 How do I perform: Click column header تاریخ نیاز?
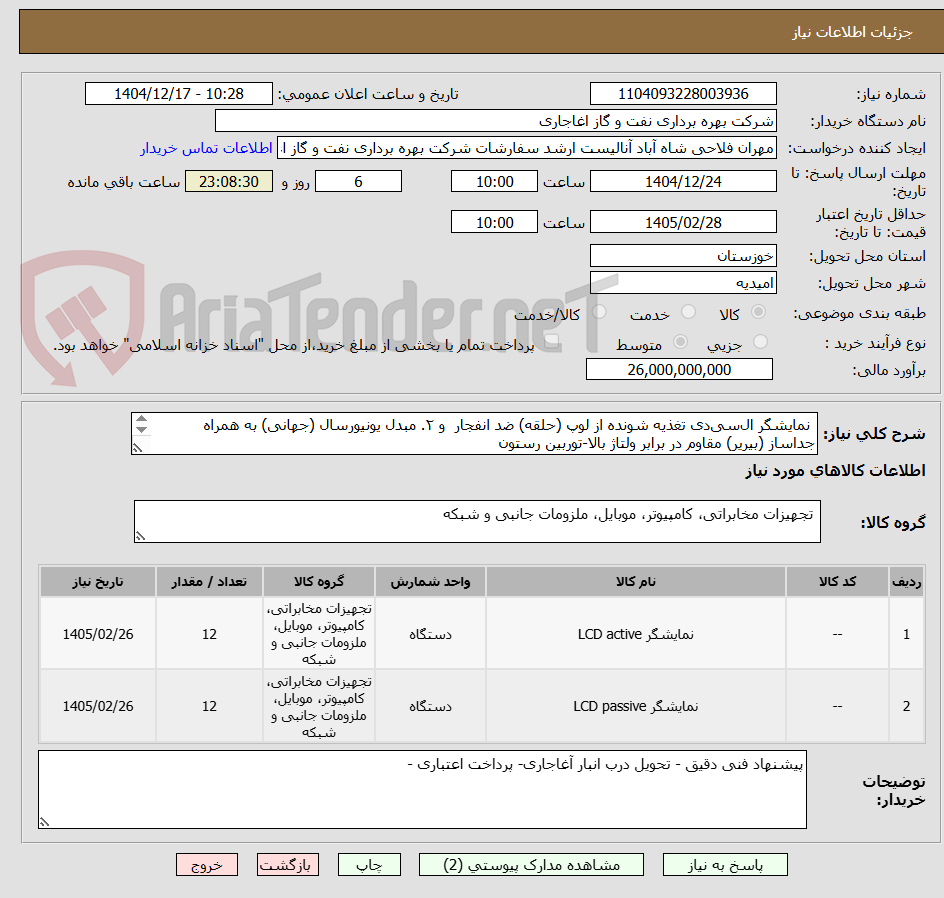pos(98,581)
